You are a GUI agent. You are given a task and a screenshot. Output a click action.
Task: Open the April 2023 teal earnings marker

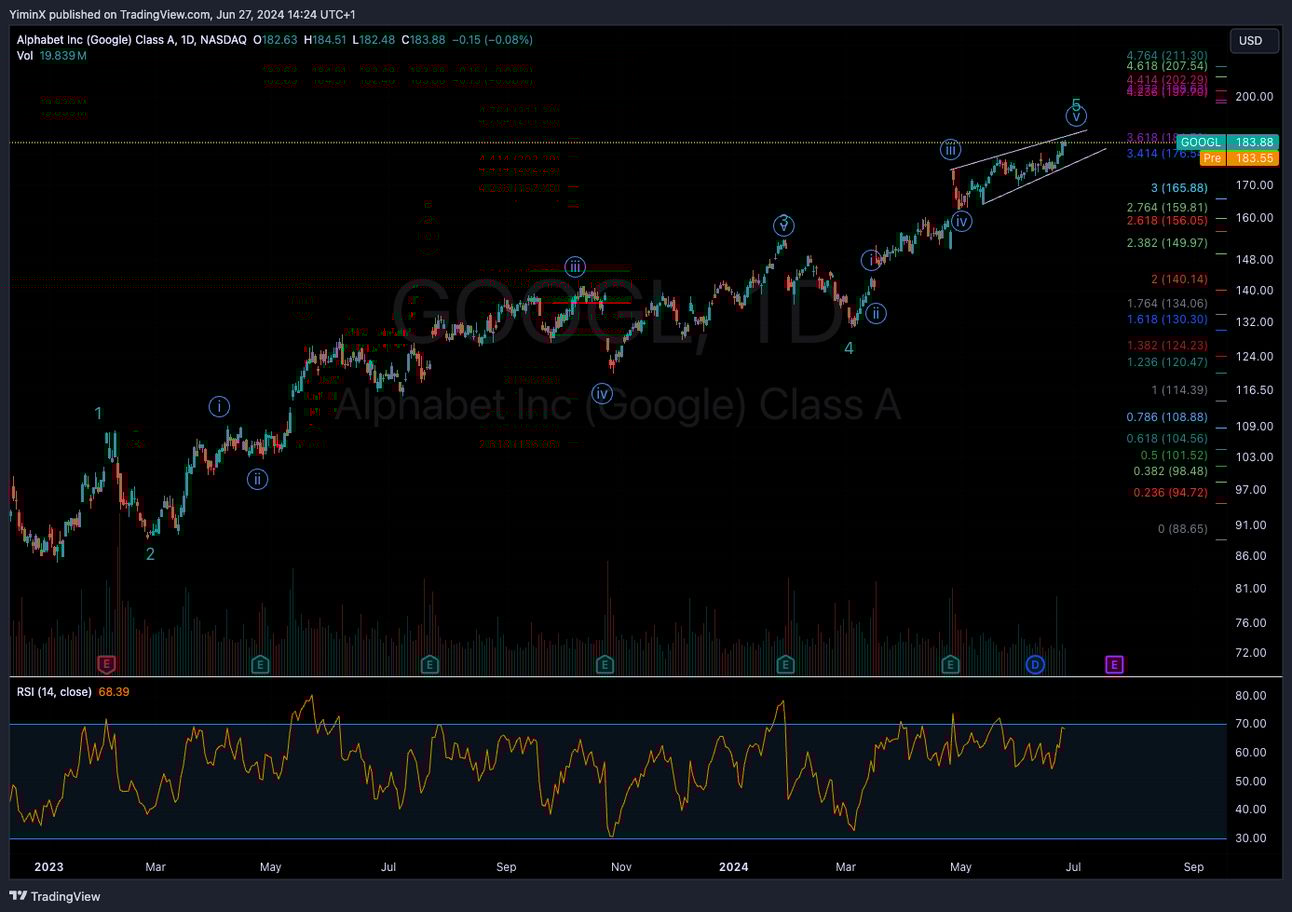click(260, 664)
